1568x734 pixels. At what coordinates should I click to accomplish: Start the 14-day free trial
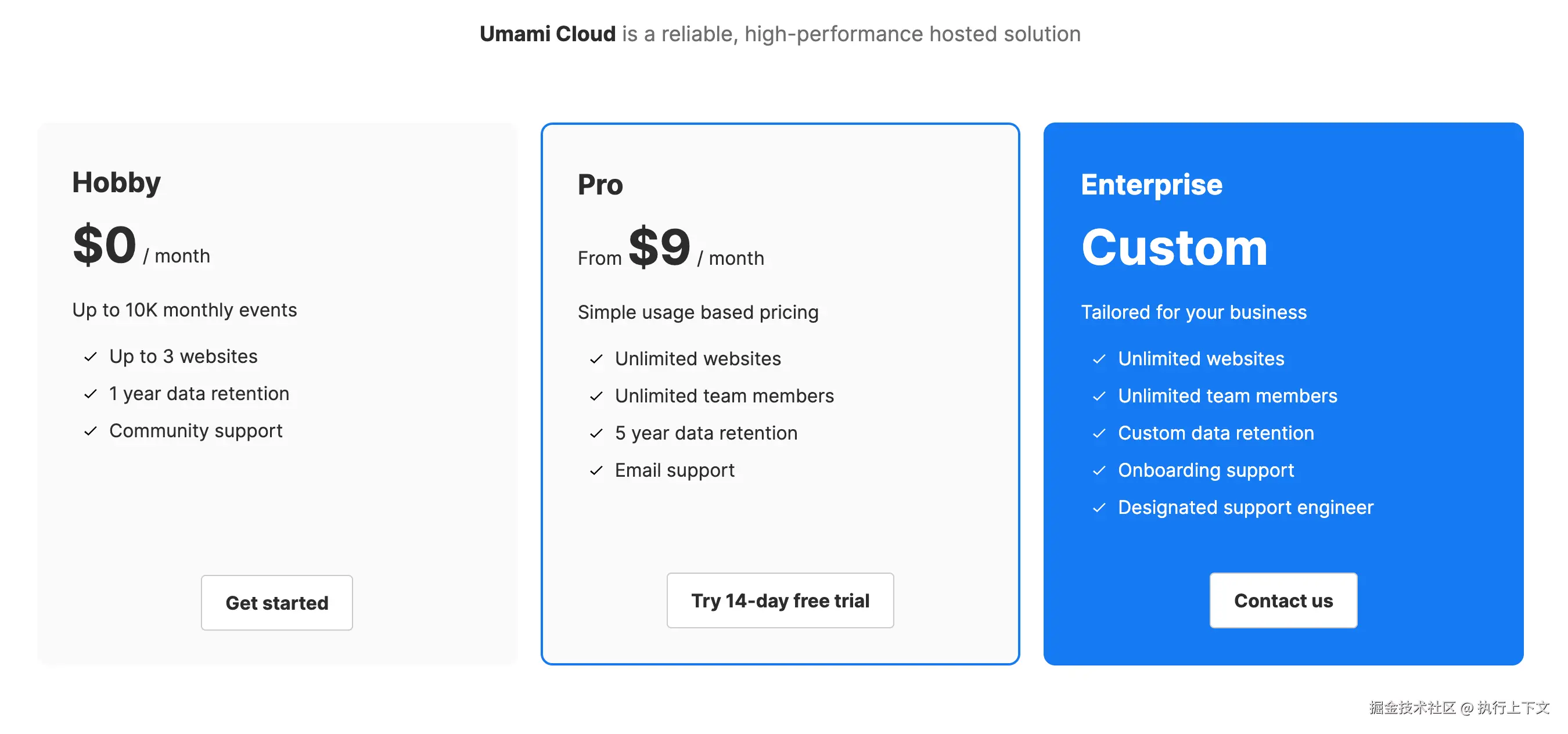[780, 600]
